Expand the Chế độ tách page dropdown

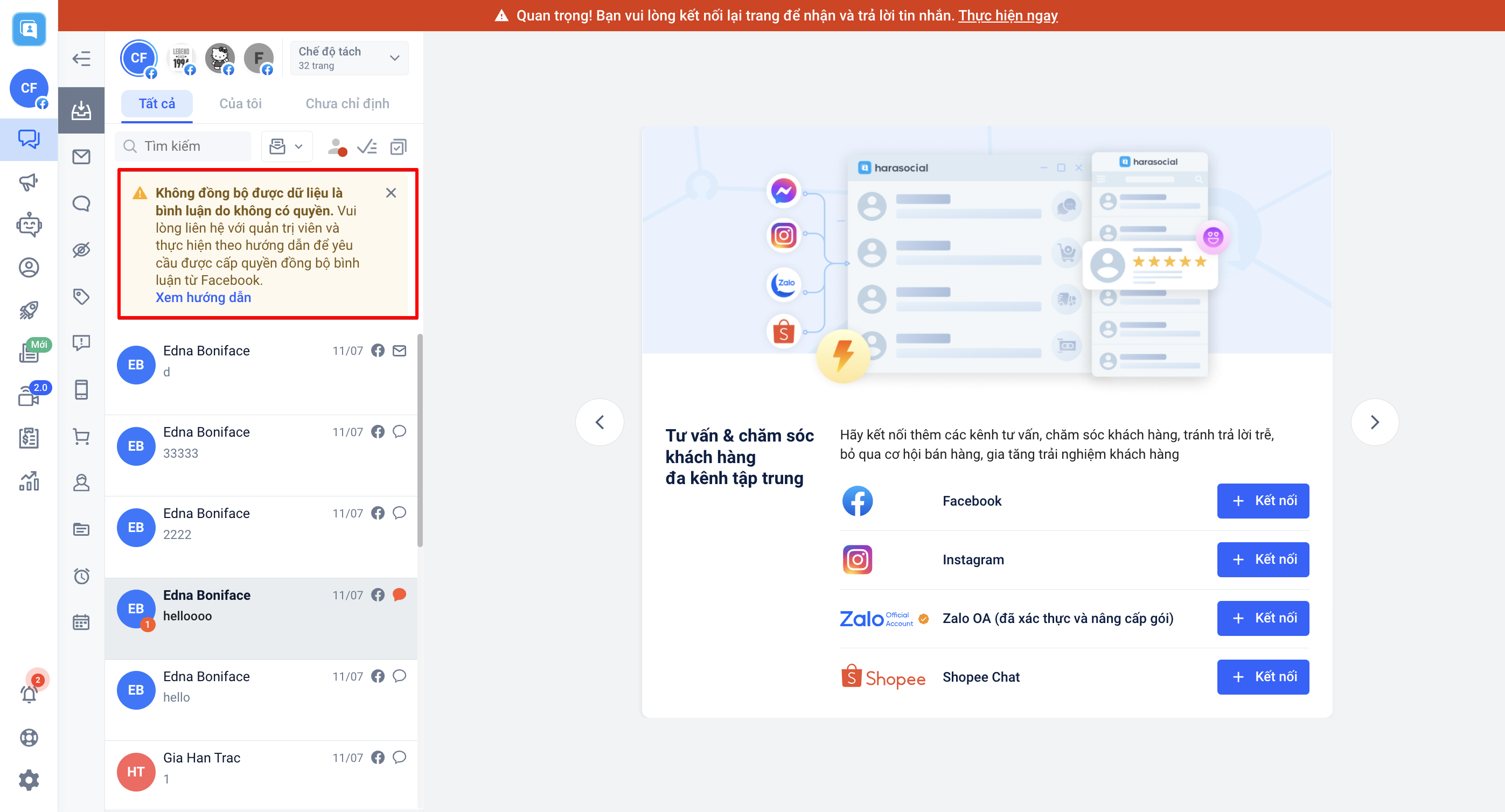pos(349,58)
